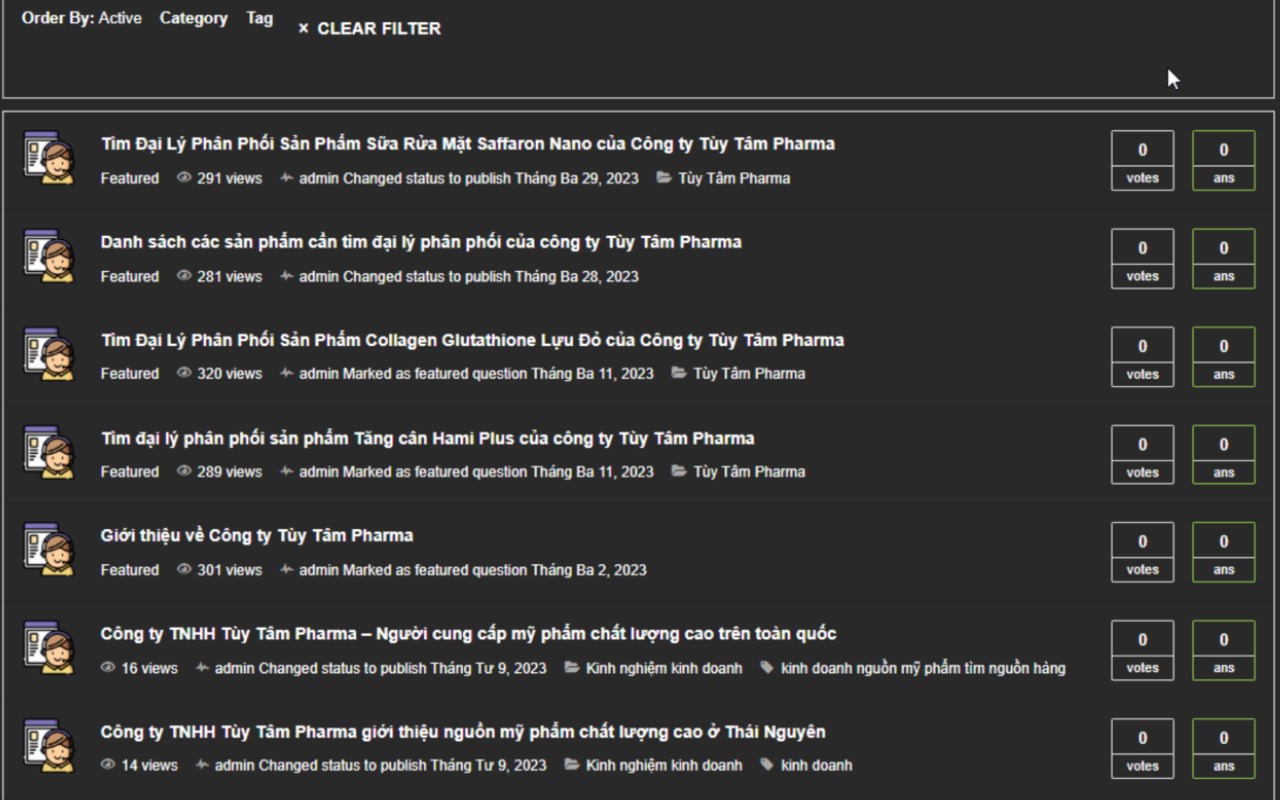1280x800 pixels.
Task: Click Tùy Tâm Pharma category on Hami Plus row
Action: [749, 471]
